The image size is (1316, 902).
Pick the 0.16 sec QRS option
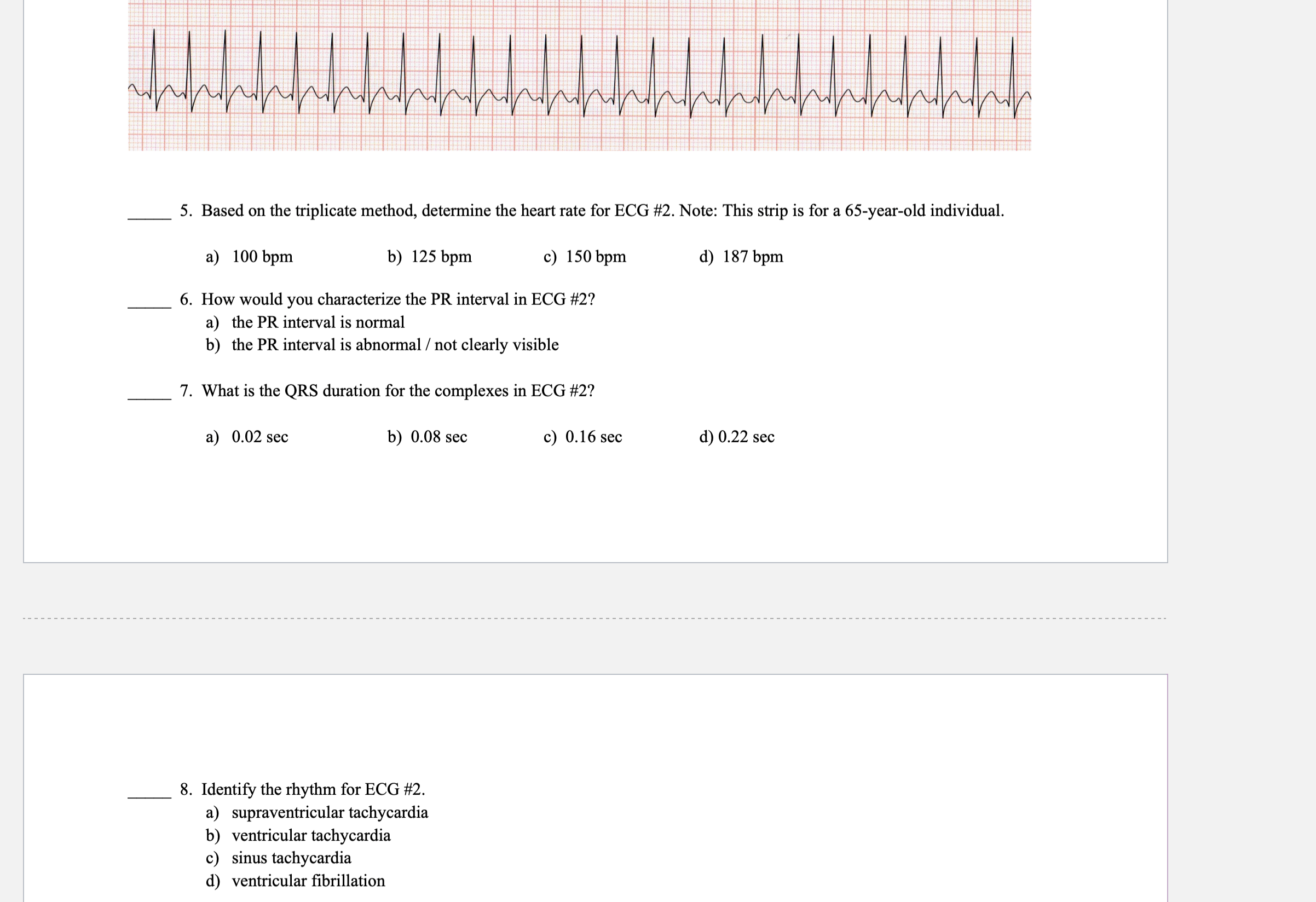pos(582,437)
